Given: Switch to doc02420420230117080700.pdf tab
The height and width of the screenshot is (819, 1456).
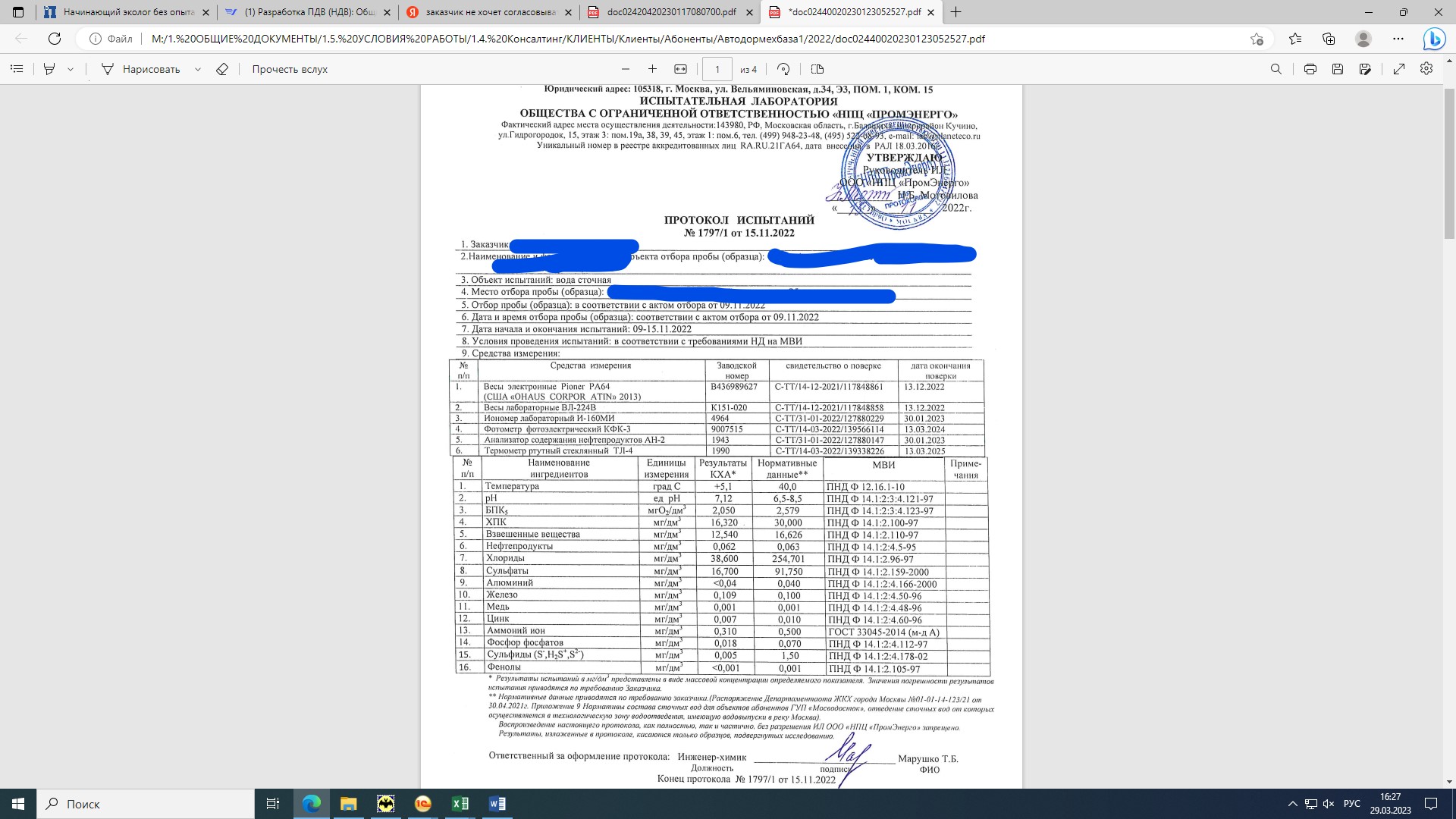Looking at the screenshot, I should click(670, 12).
